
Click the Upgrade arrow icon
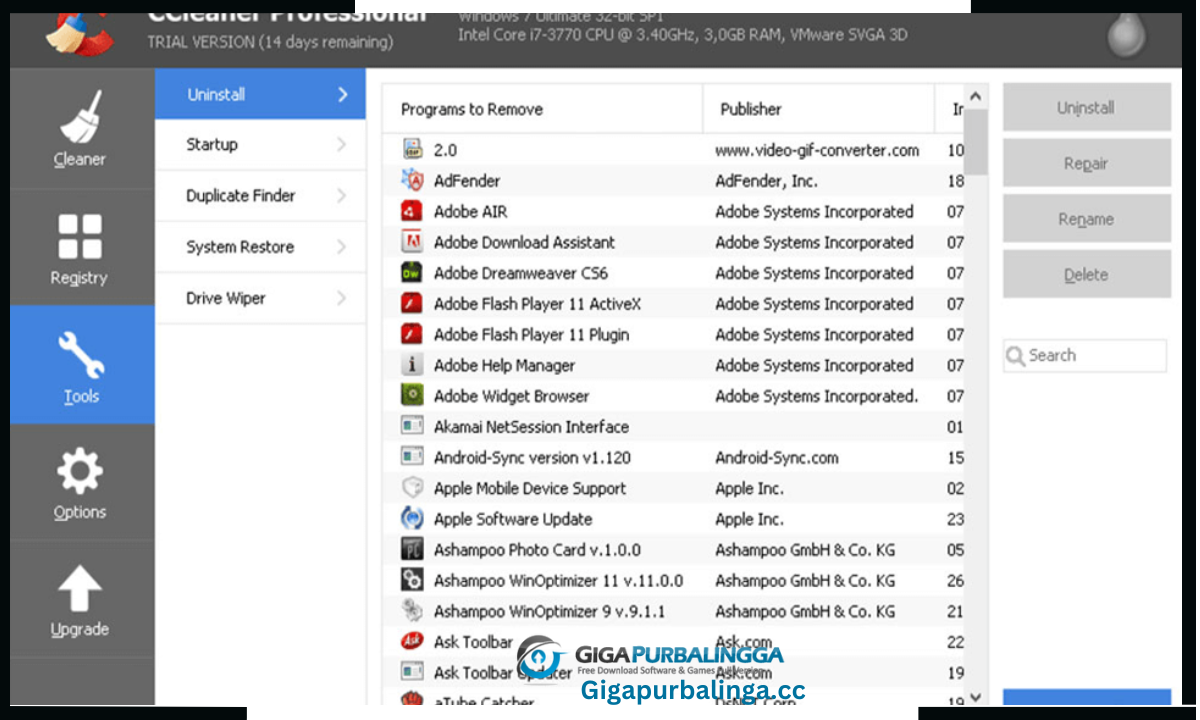[x=80, y=589]
